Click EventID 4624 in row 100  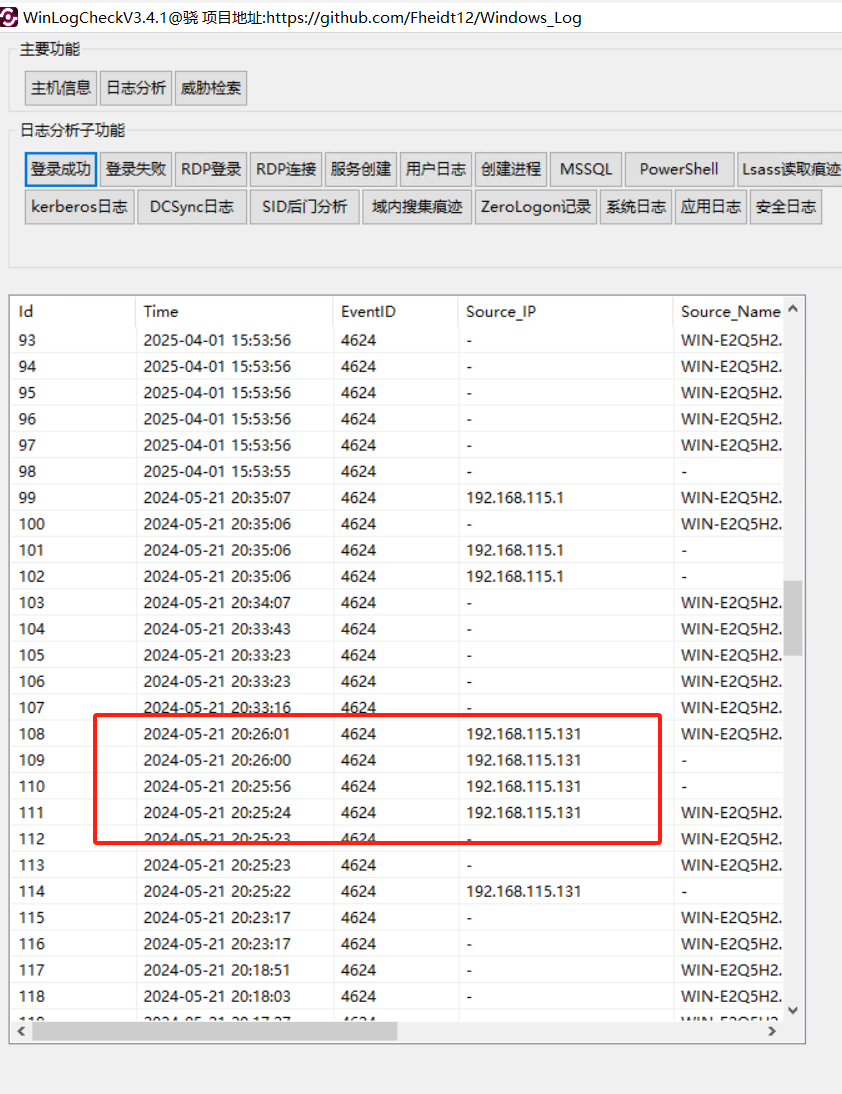(359, 525)
